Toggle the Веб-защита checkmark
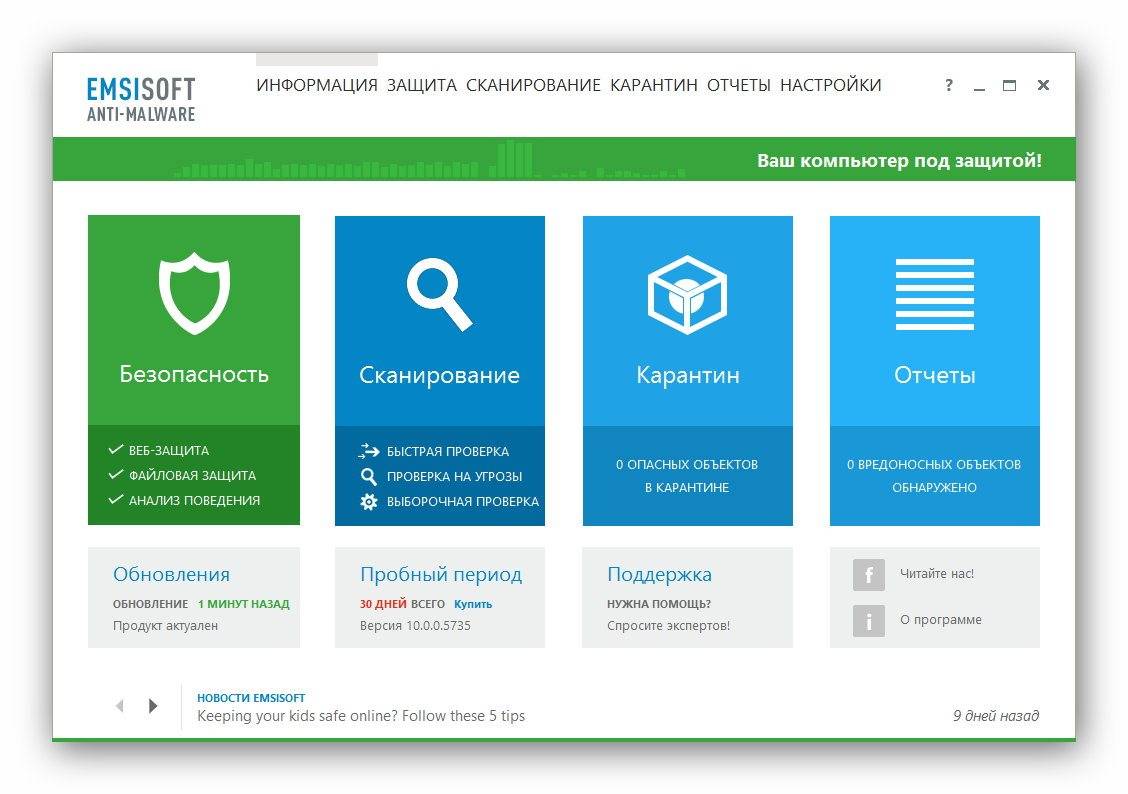The width and height of the screenshot is (1128, 794). point(116,450)
